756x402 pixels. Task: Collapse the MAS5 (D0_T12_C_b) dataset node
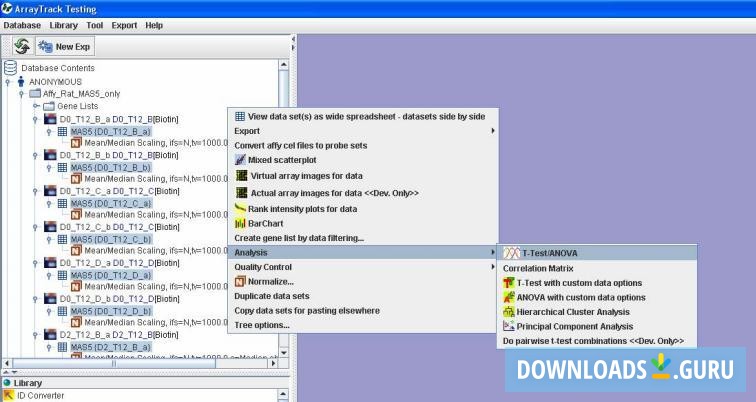pyautogui.click(x=49, y=240)
